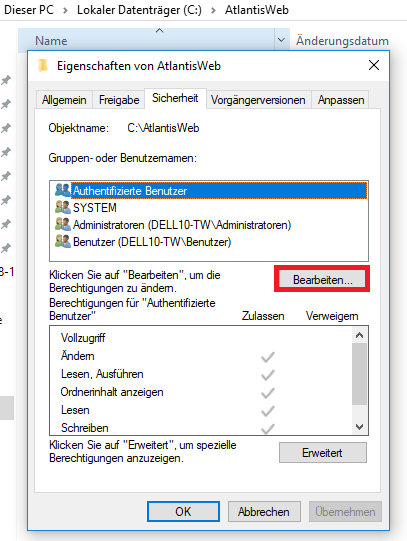Click the permissions list scroll up arrow
The image size is (407, 541).
[x=359, y=335]
